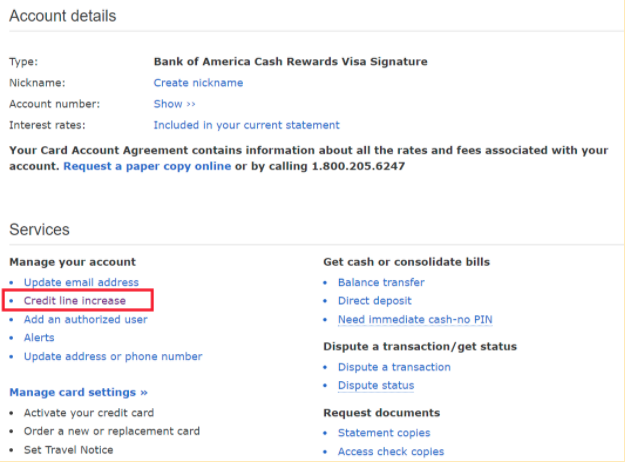Click Set Travel Notice
625x462 pixels.
pos(68,450)
